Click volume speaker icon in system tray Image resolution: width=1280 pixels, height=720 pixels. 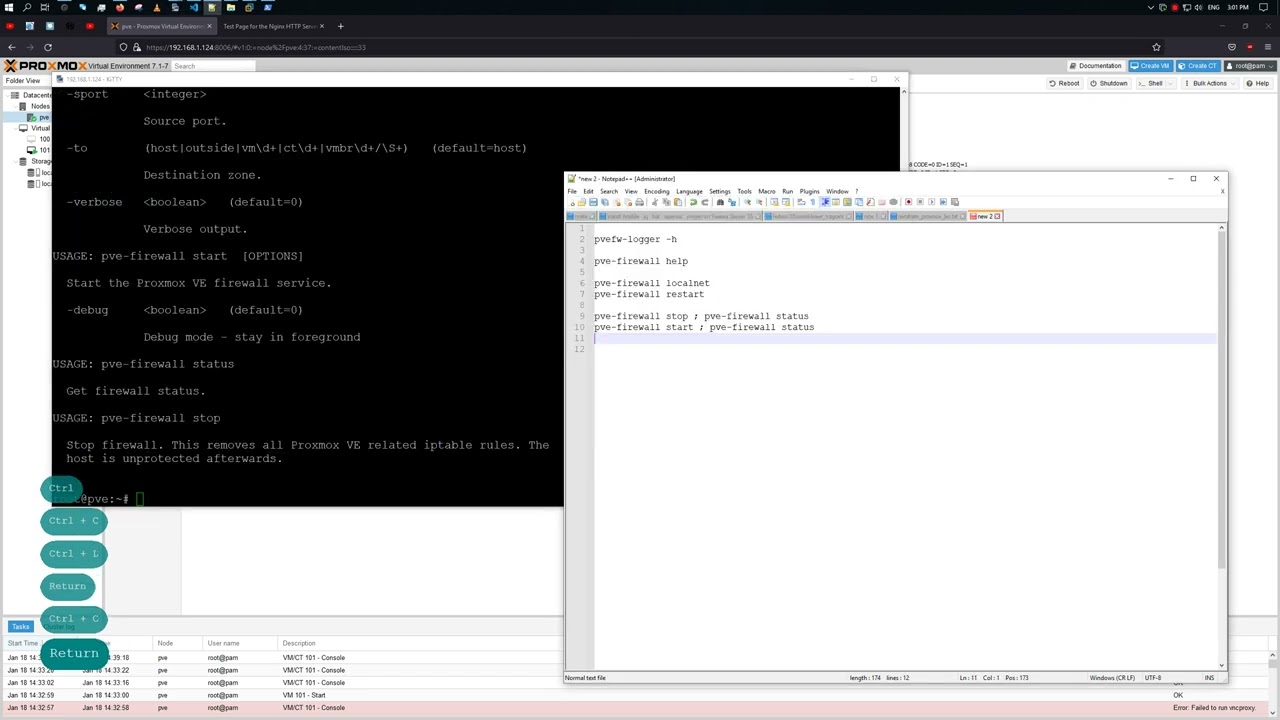1198,7
